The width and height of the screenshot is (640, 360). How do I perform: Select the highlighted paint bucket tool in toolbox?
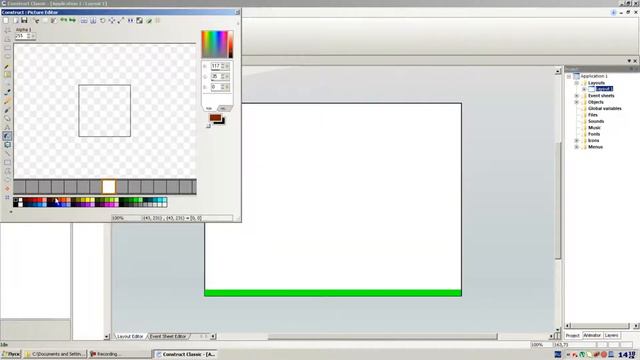coord(7,136)
